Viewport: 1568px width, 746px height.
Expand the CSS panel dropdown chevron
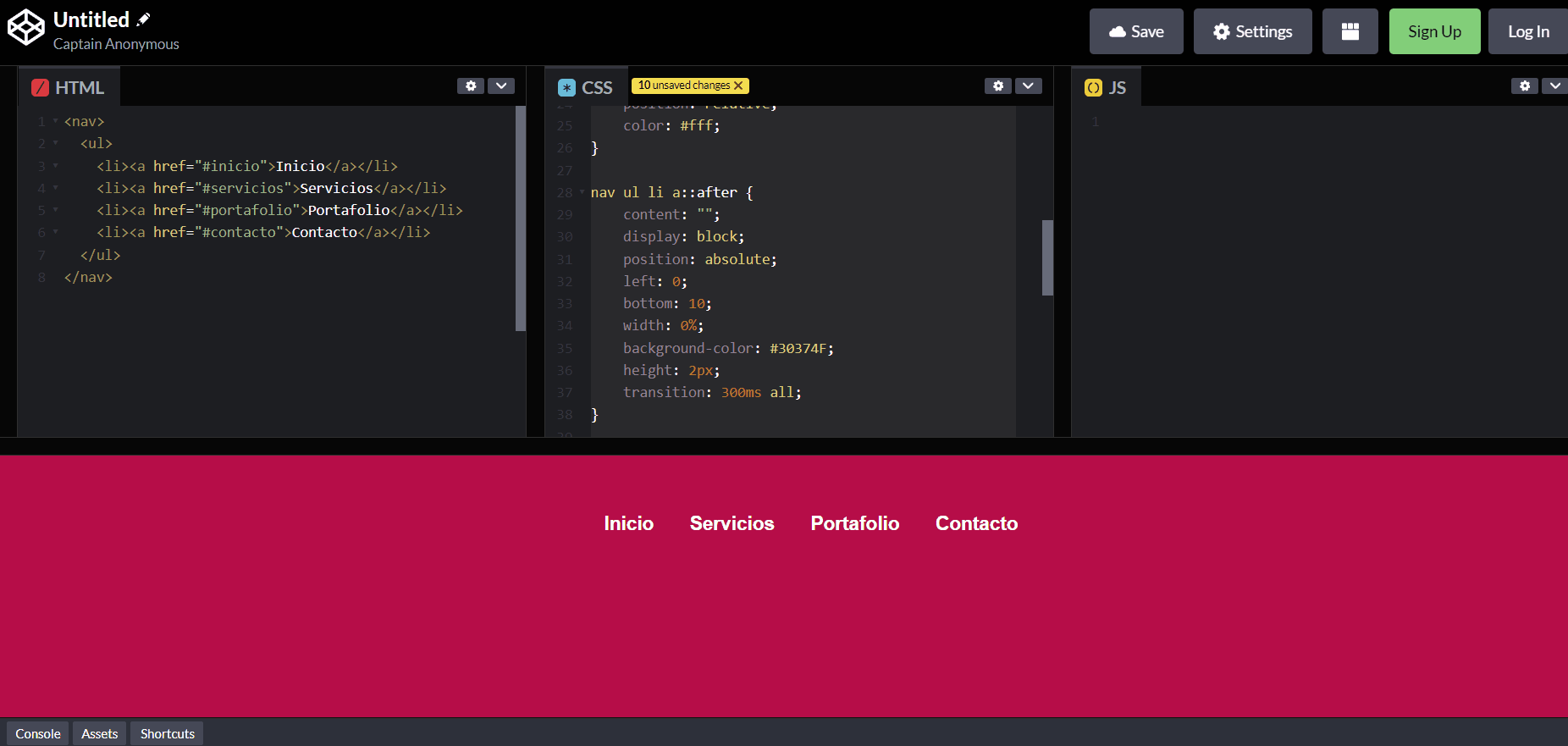(x=1029, y=86)
